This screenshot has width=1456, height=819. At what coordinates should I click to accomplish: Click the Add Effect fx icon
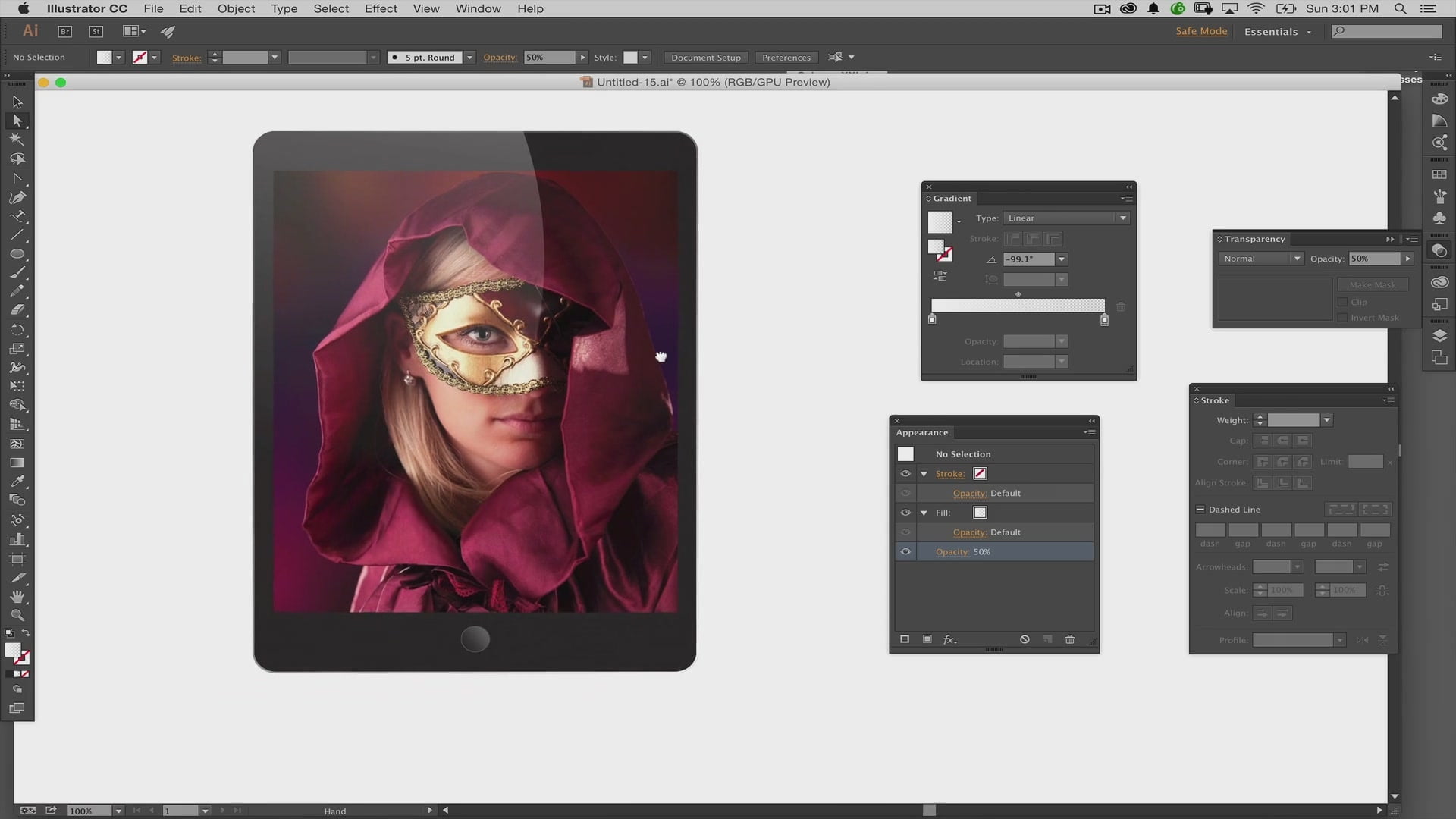coord(950,639)
